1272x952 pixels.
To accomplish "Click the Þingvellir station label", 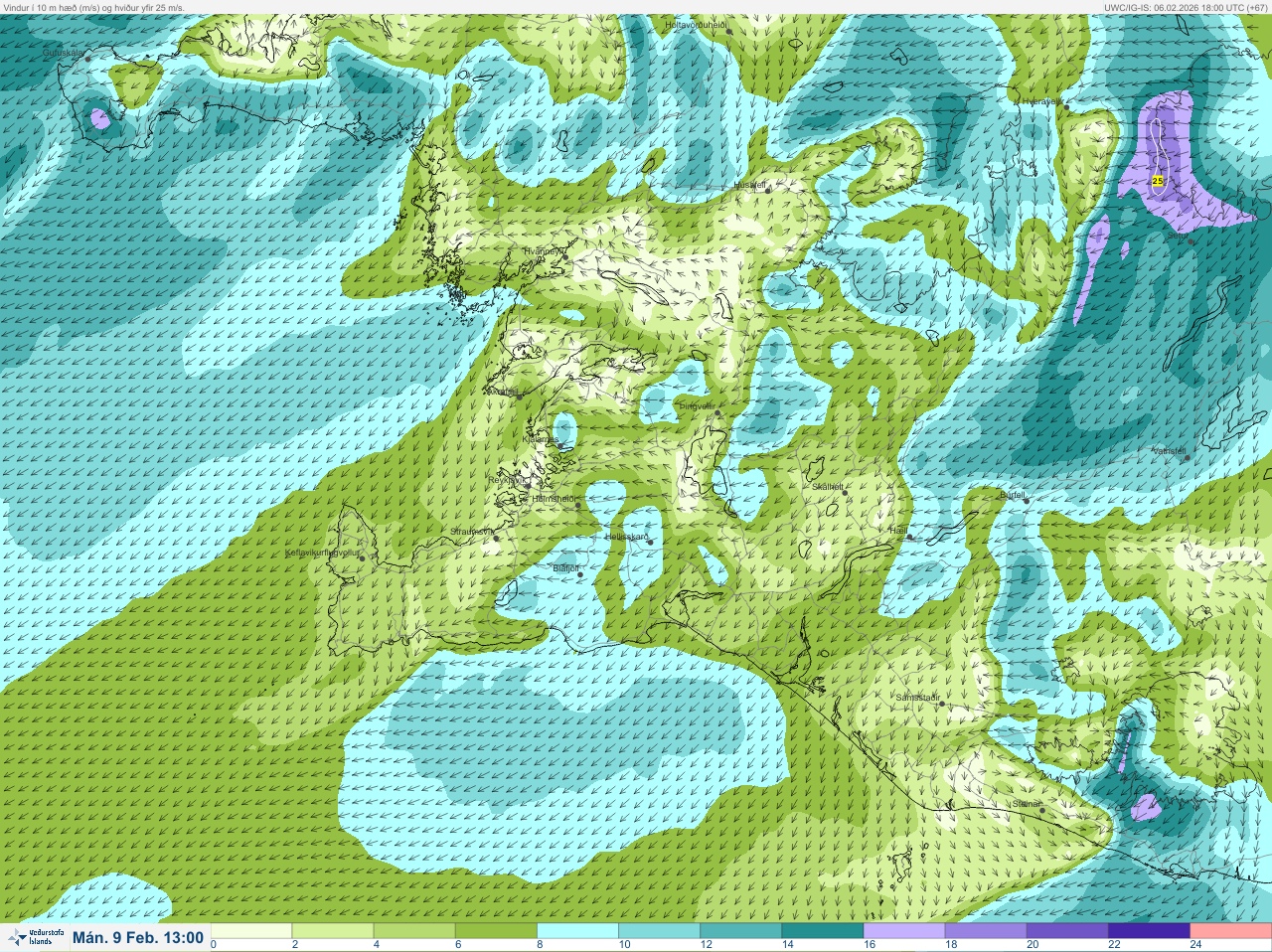I will click(x=697, y=405).
